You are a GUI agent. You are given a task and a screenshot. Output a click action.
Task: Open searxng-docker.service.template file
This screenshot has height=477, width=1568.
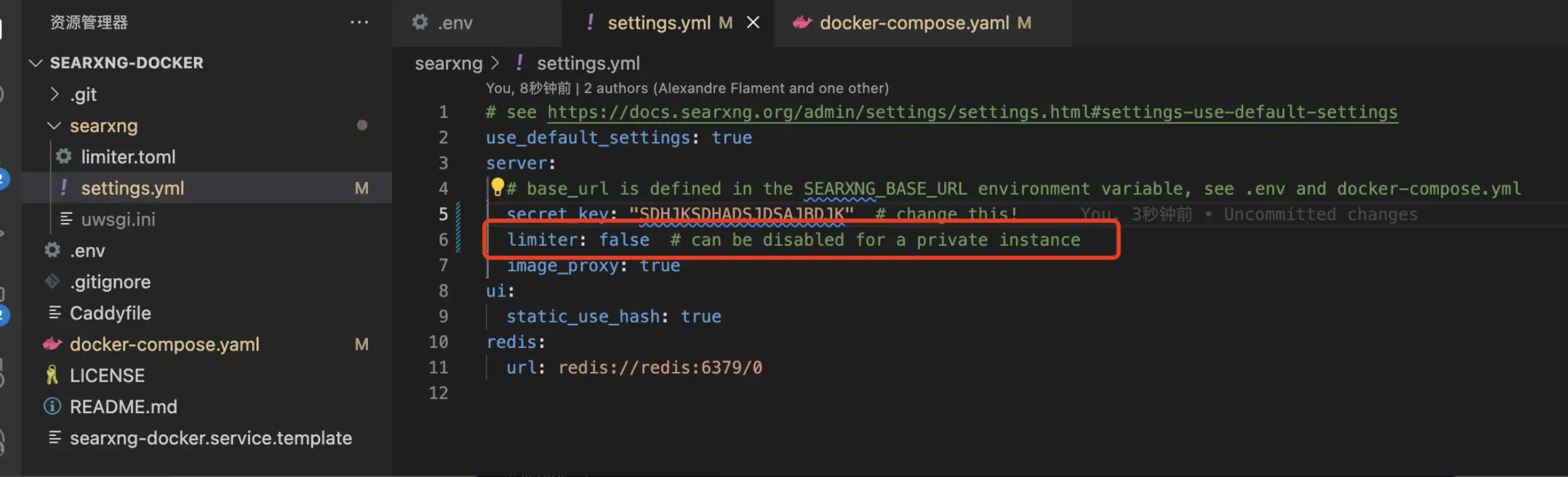pyautogui.click(x=210, y=438)
